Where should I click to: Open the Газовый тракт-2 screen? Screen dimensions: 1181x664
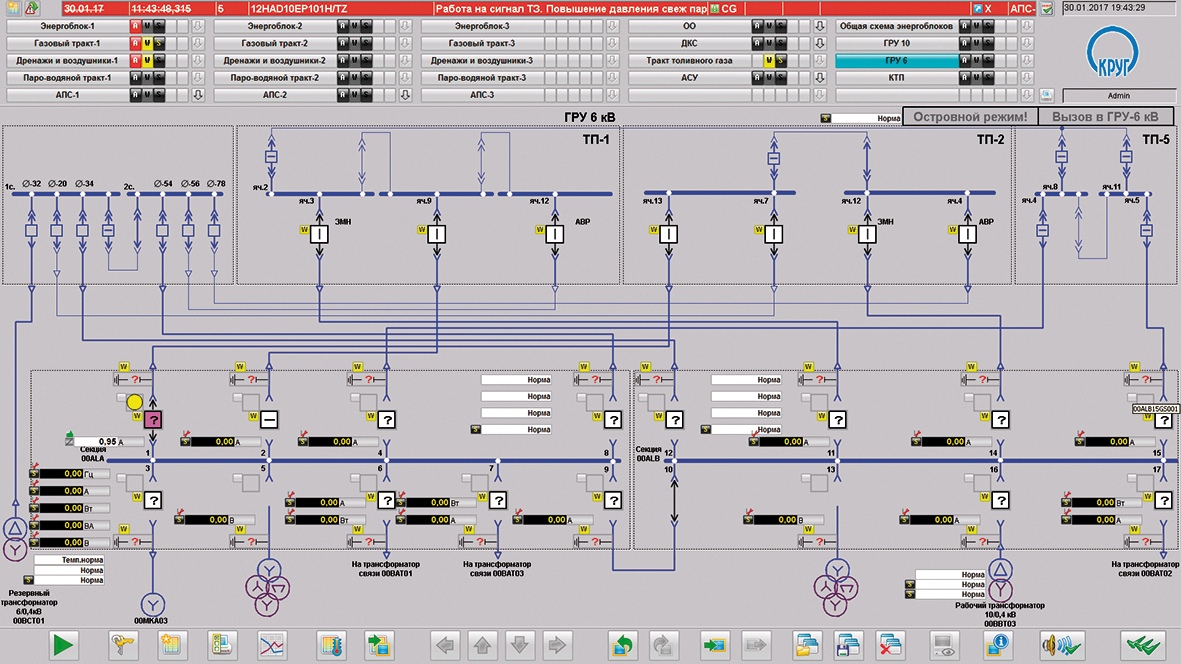[275, 44]
